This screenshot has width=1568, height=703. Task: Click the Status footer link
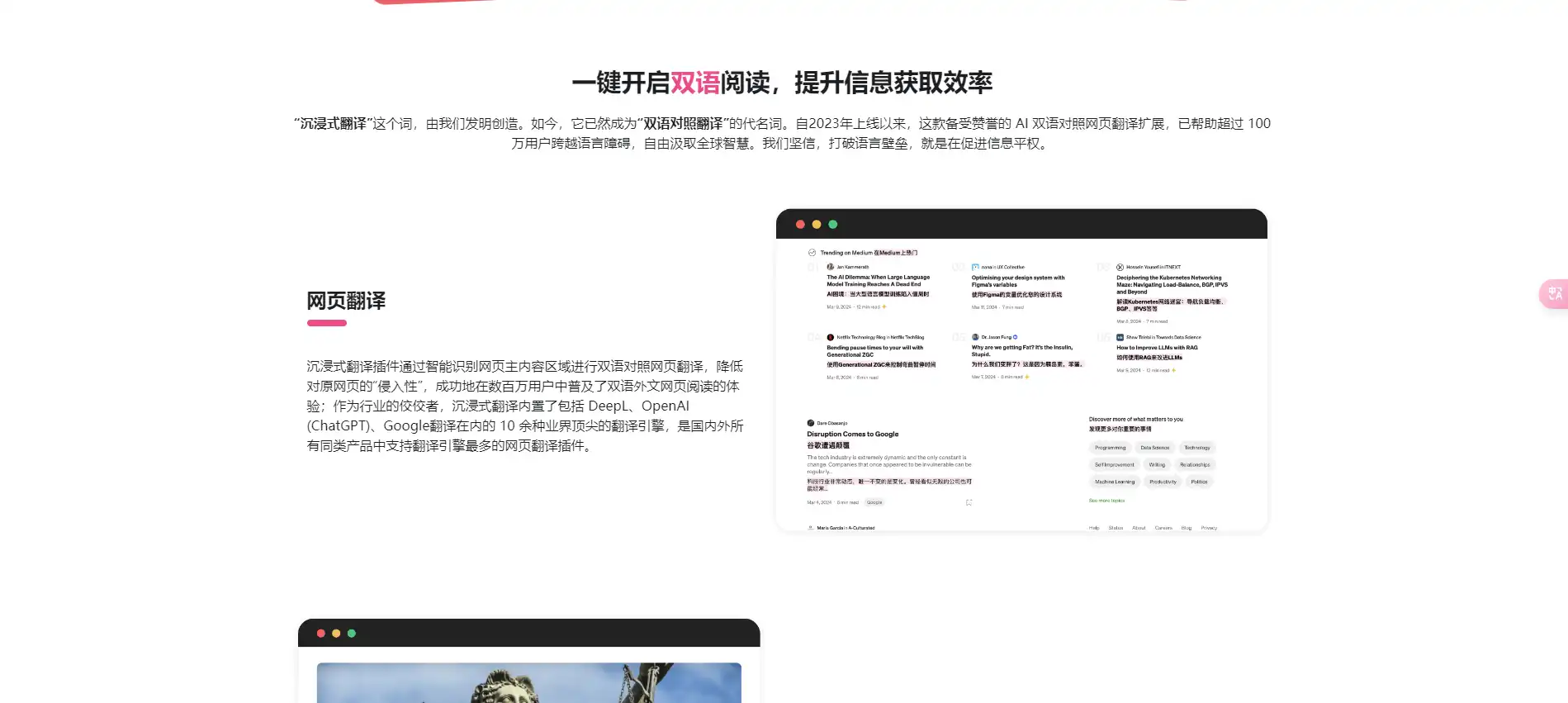(x=1116, y=528)
